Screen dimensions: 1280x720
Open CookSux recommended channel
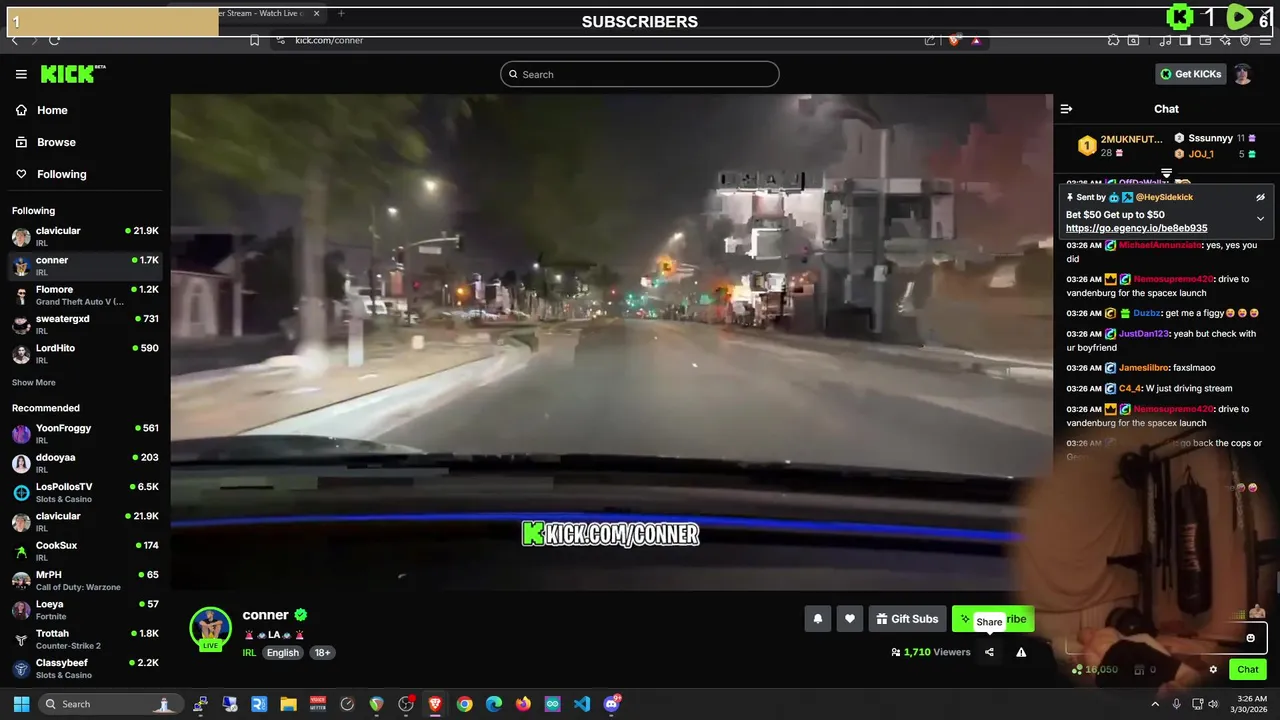tap(85, 551)
